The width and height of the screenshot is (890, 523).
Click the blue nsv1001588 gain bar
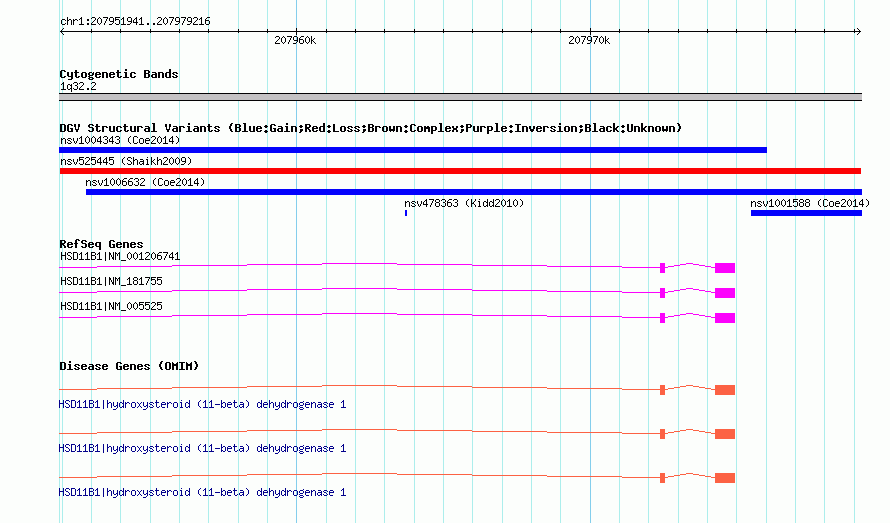807,213
